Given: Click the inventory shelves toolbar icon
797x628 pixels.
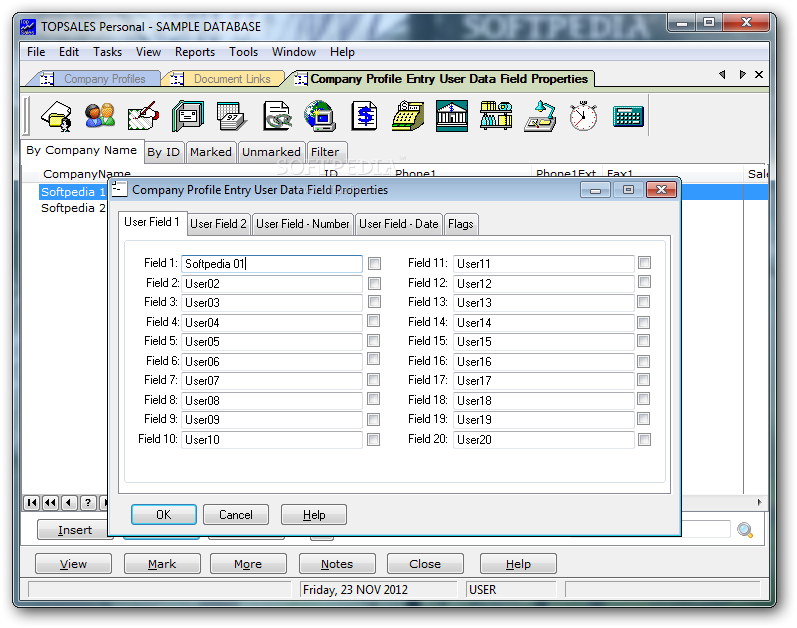Looking at the screenshot, I should [x=496, y=116].
